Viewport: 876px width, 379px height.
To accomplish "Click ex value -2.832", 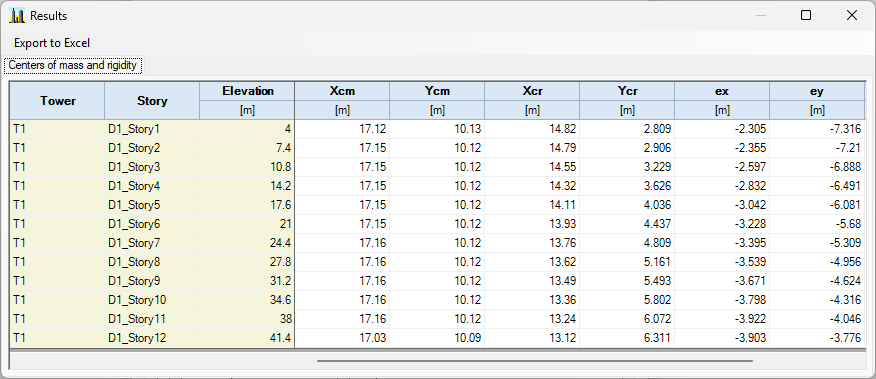I will tap(722, 186).
